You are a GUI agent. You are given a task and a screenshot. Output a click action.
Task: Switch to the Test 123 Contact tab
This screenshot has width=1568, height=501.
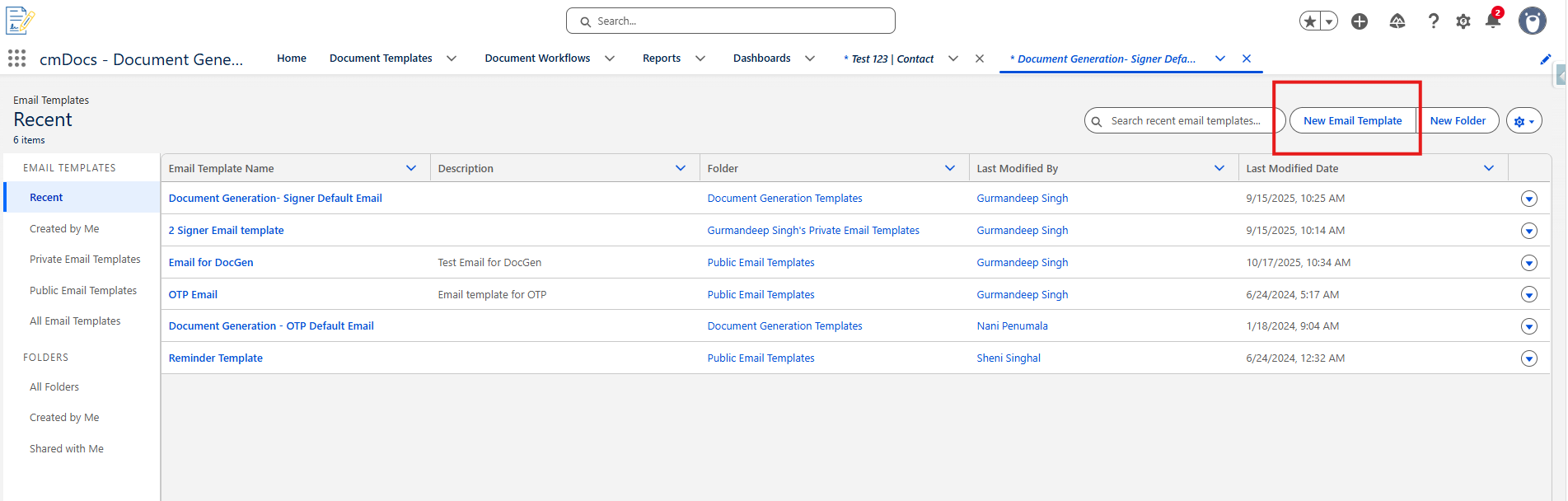point(889,59)
